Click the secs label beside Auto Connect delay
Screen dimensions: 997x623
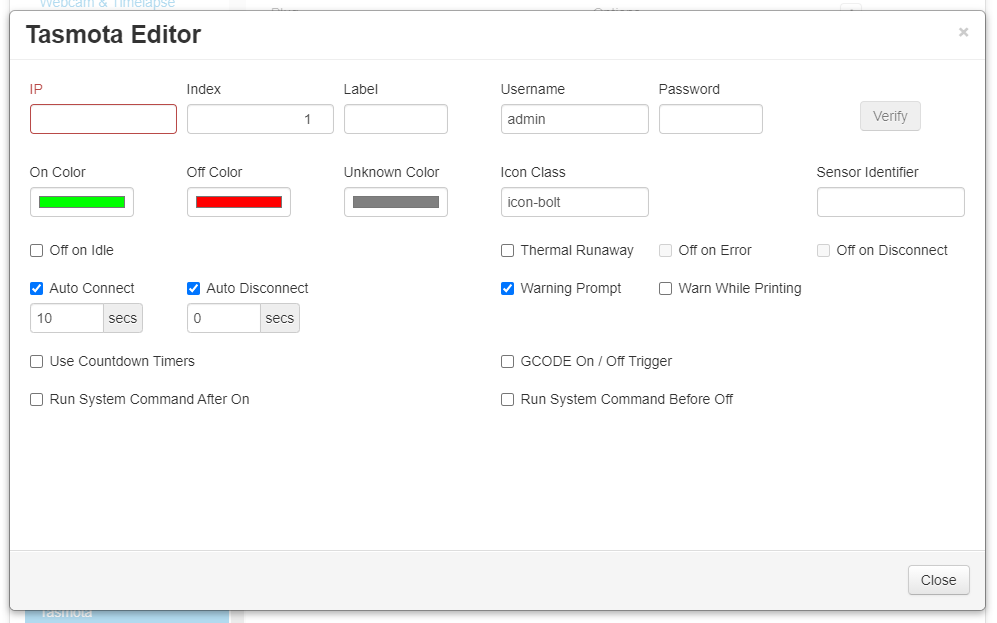123,318
